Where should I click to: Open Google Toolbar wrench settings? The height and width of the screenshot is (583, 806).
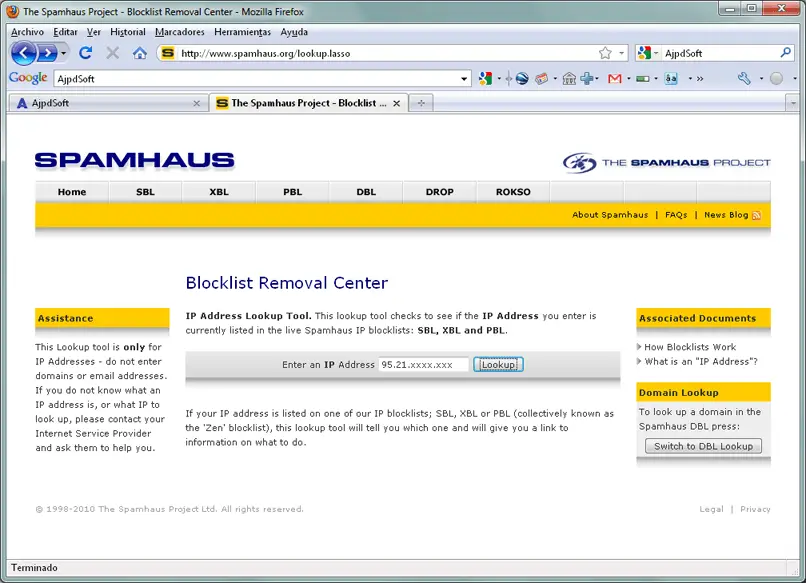(744, 78)
